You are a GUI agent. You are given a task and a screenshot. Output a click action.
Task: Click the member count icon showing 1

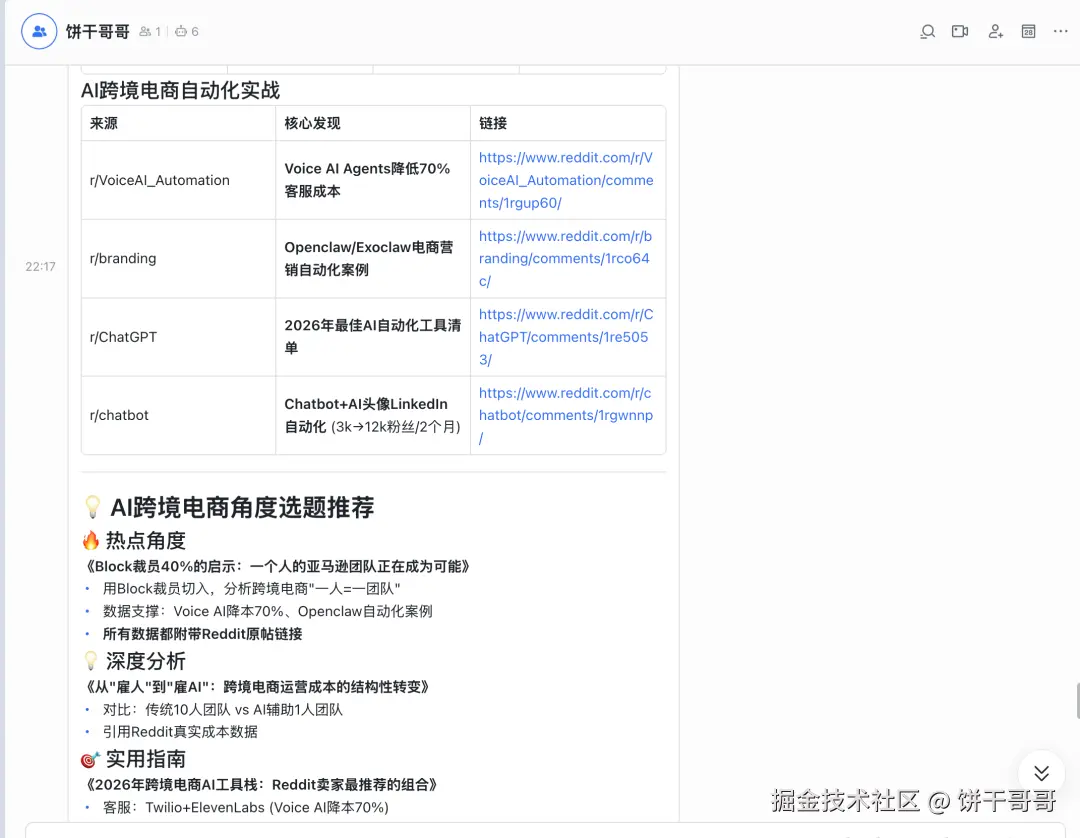click(149, 32)
